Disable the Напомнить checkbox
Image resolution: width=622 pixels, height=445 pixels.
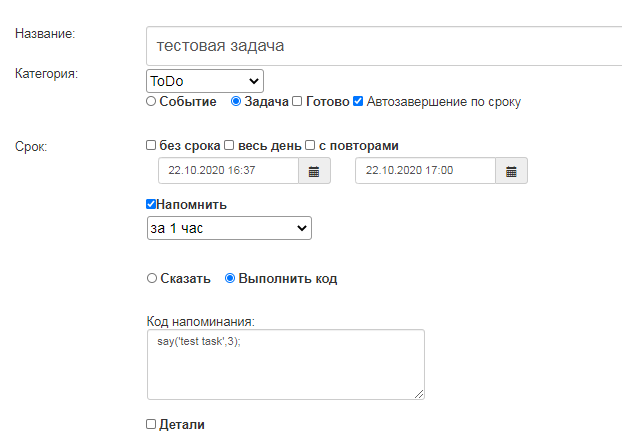152,204
